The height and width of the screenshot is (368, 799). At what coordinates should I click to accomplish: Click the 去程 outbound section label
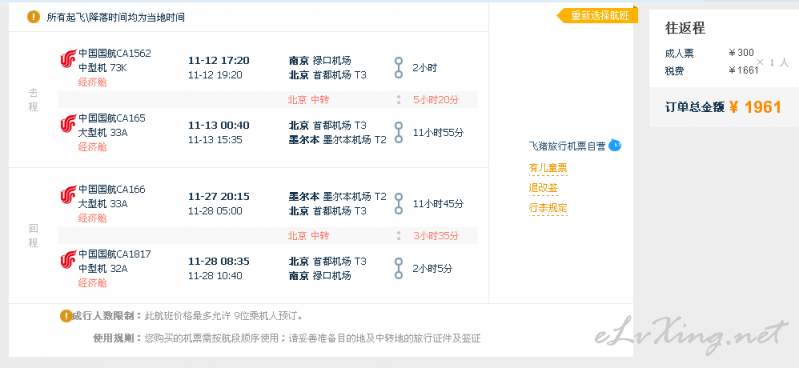point(33,100)
